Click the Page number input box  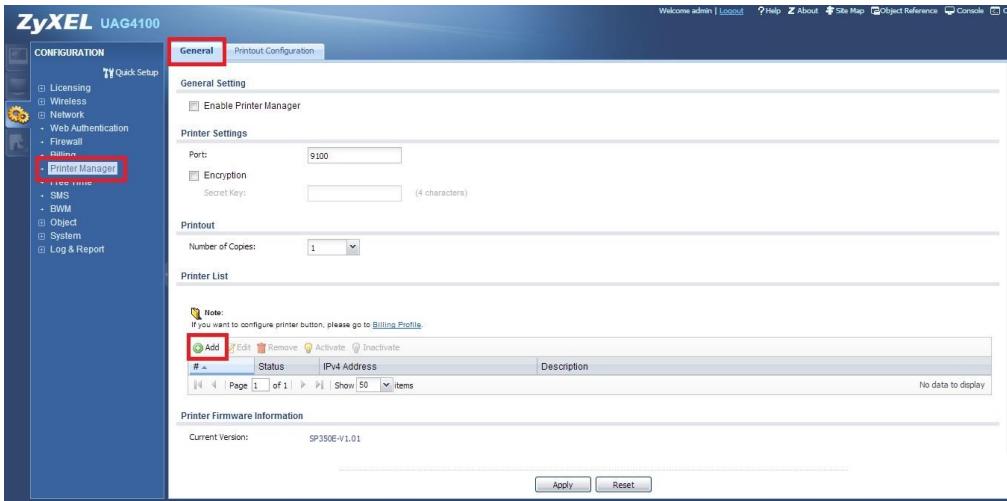click(259, 385)
